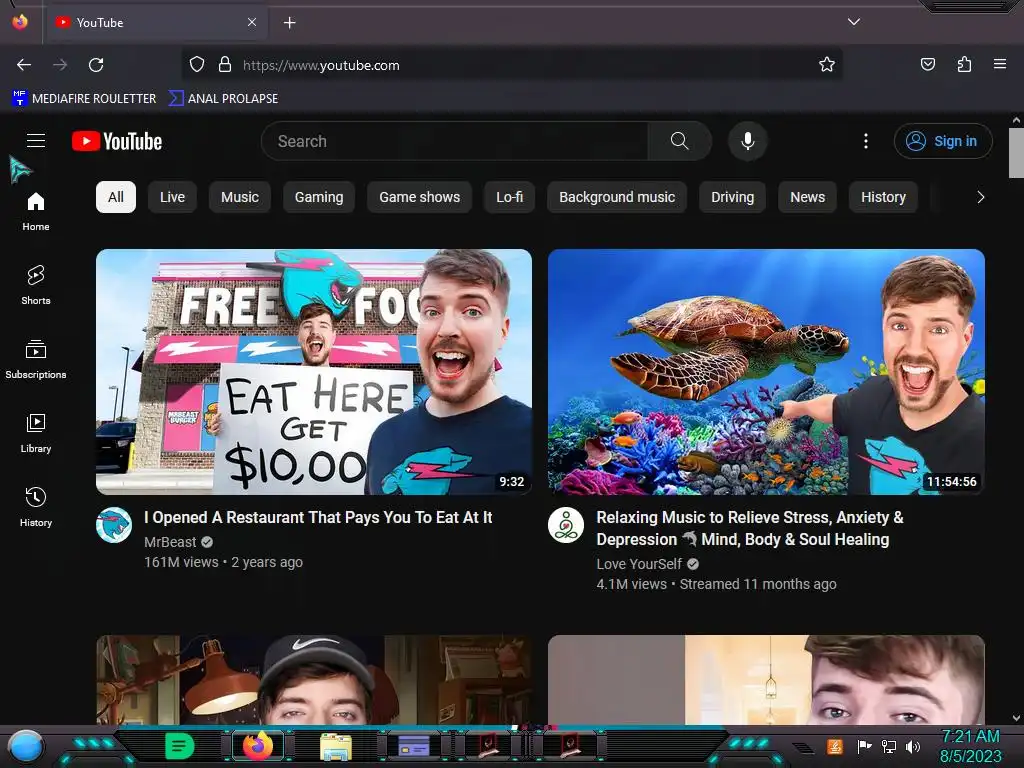Expand the list all tabs chevron
This screenshot has width=1024, height=768.
click(x=854, y=22)
